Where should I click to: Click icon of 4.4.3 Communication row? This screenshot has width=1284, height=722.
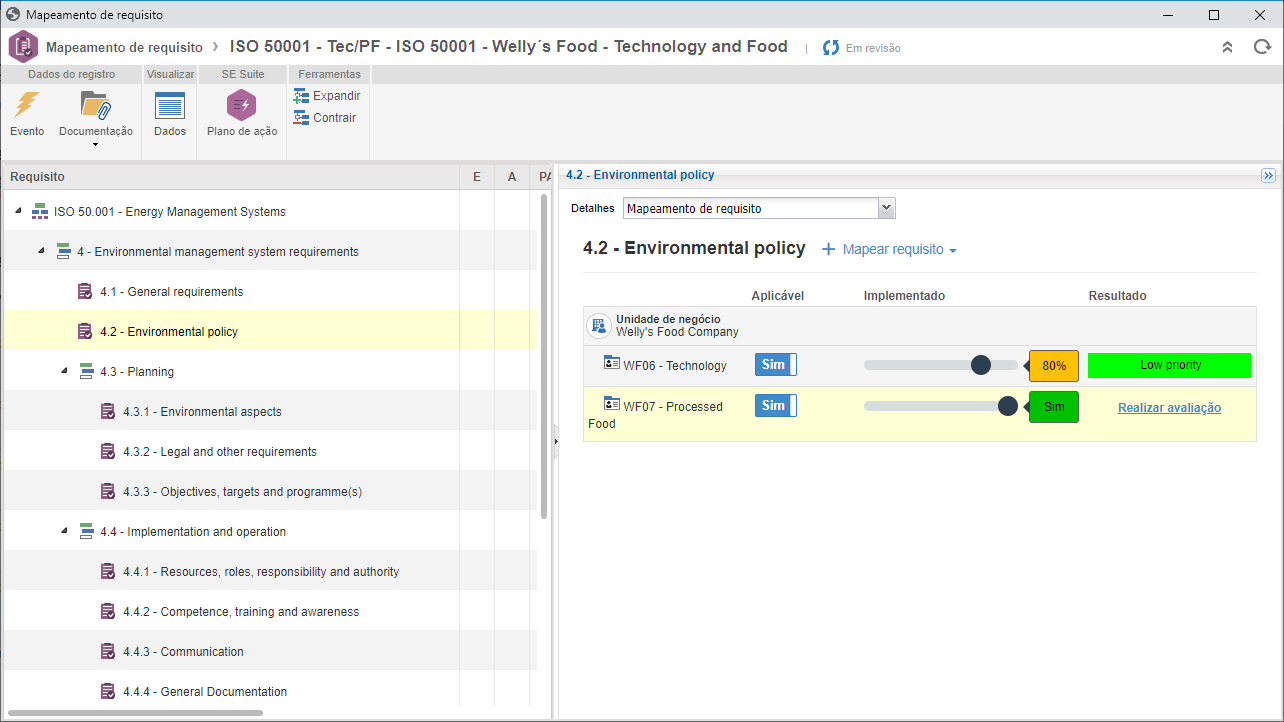pos(108,651)
